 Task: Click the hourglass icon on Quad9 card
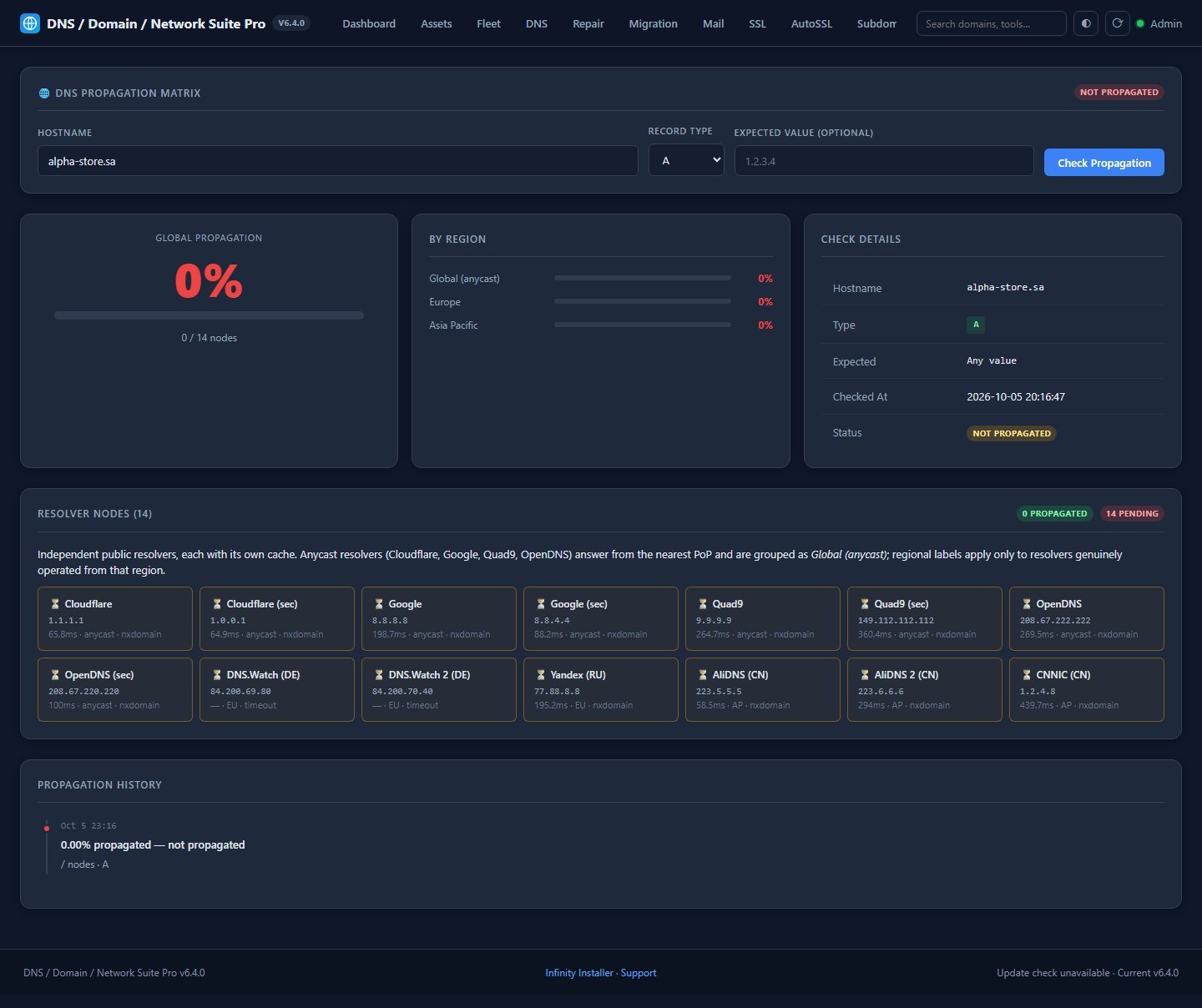(x=703, y=604)
